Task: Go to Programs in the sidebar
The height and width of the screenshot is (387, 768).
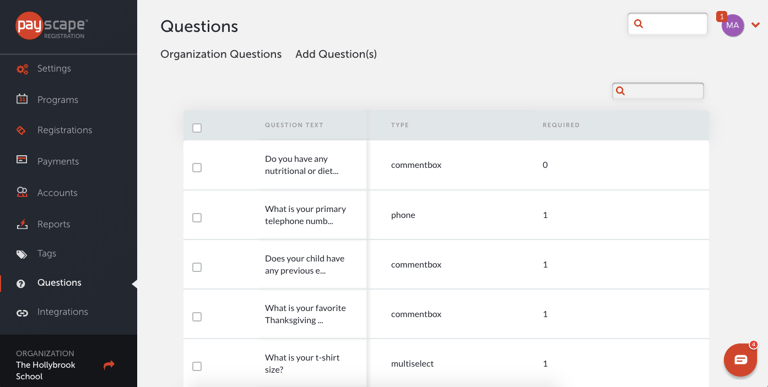Action: click(57, 99)
